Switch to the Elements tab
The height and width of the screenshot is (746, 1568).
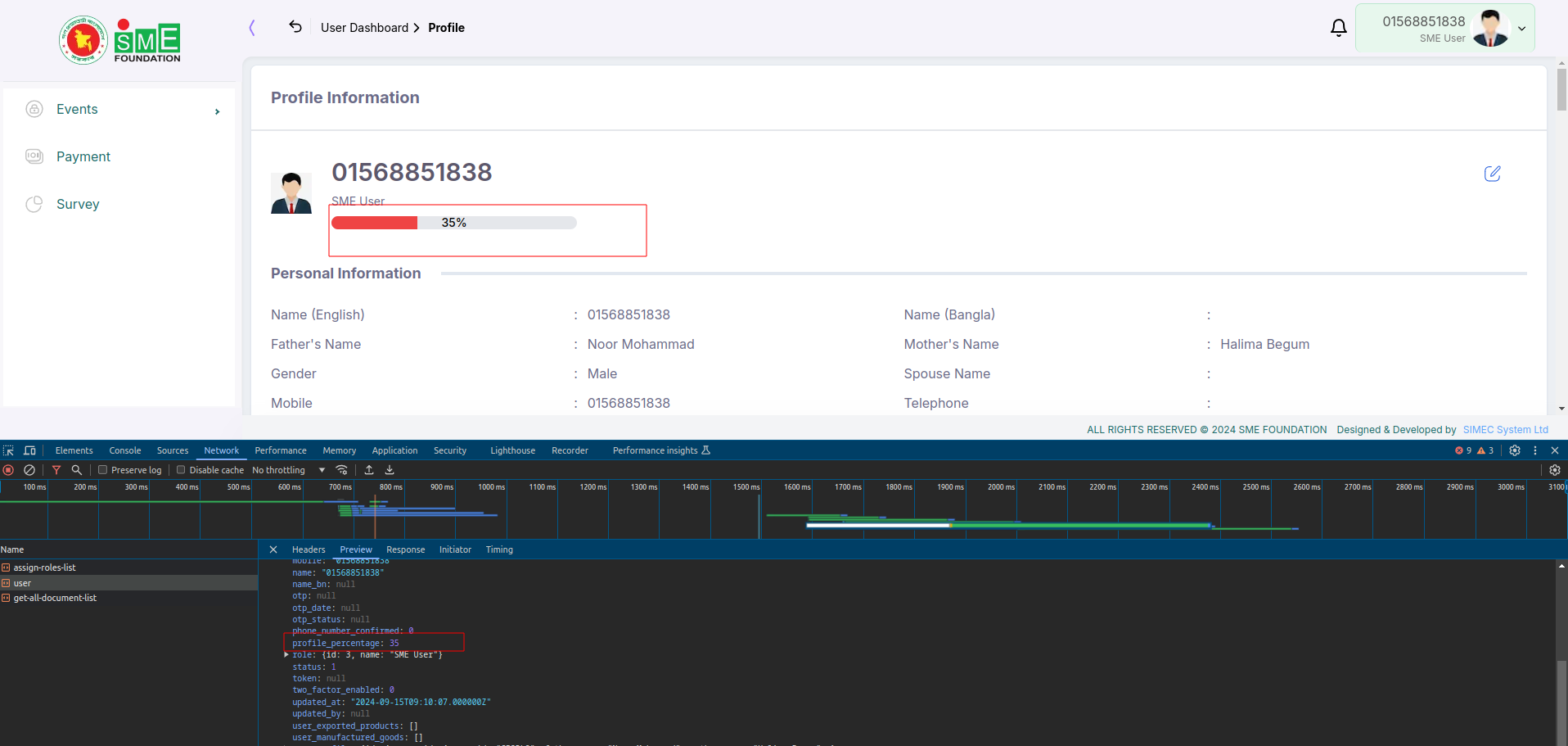click(74, 450)
